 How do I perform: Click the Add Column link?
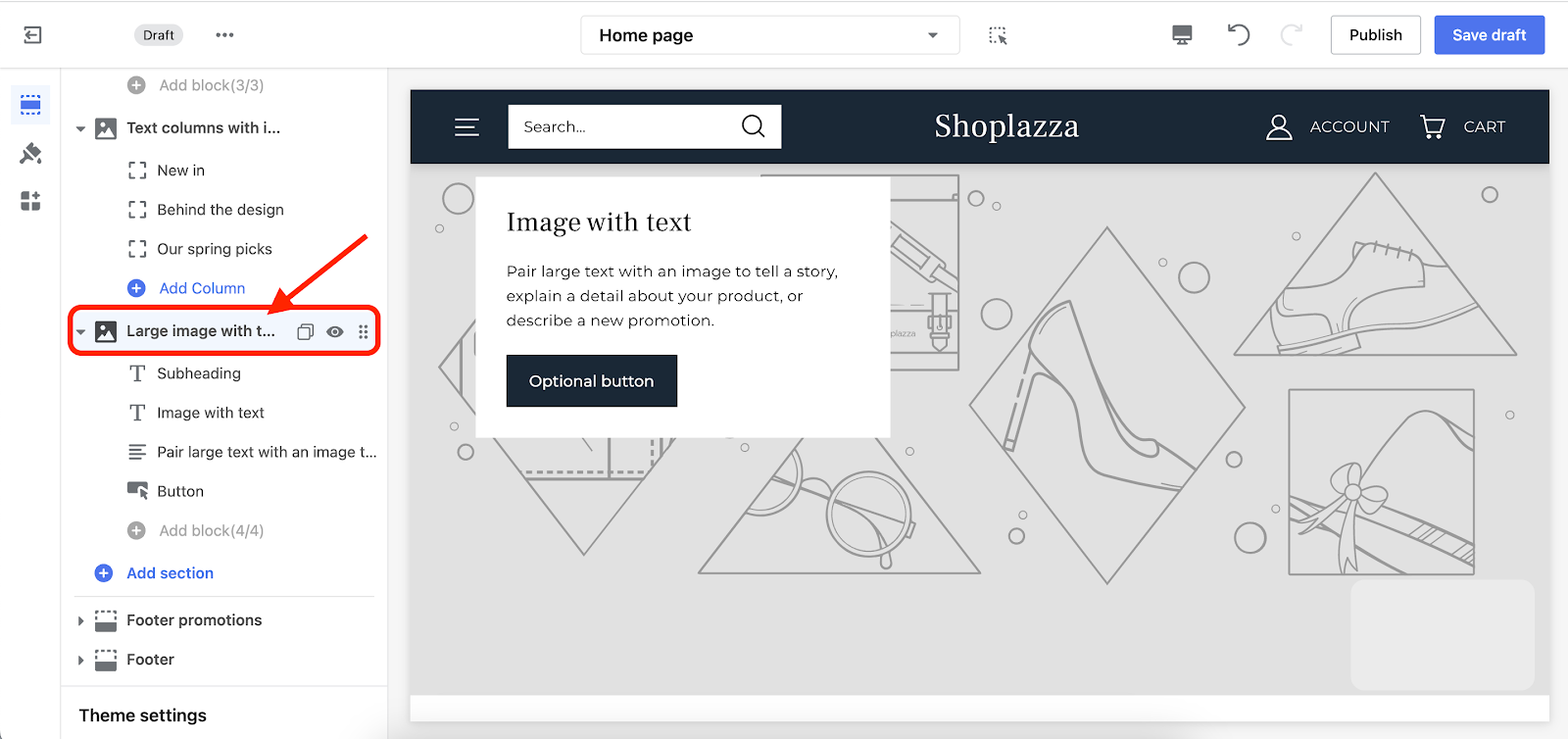[x=202, y=288]
